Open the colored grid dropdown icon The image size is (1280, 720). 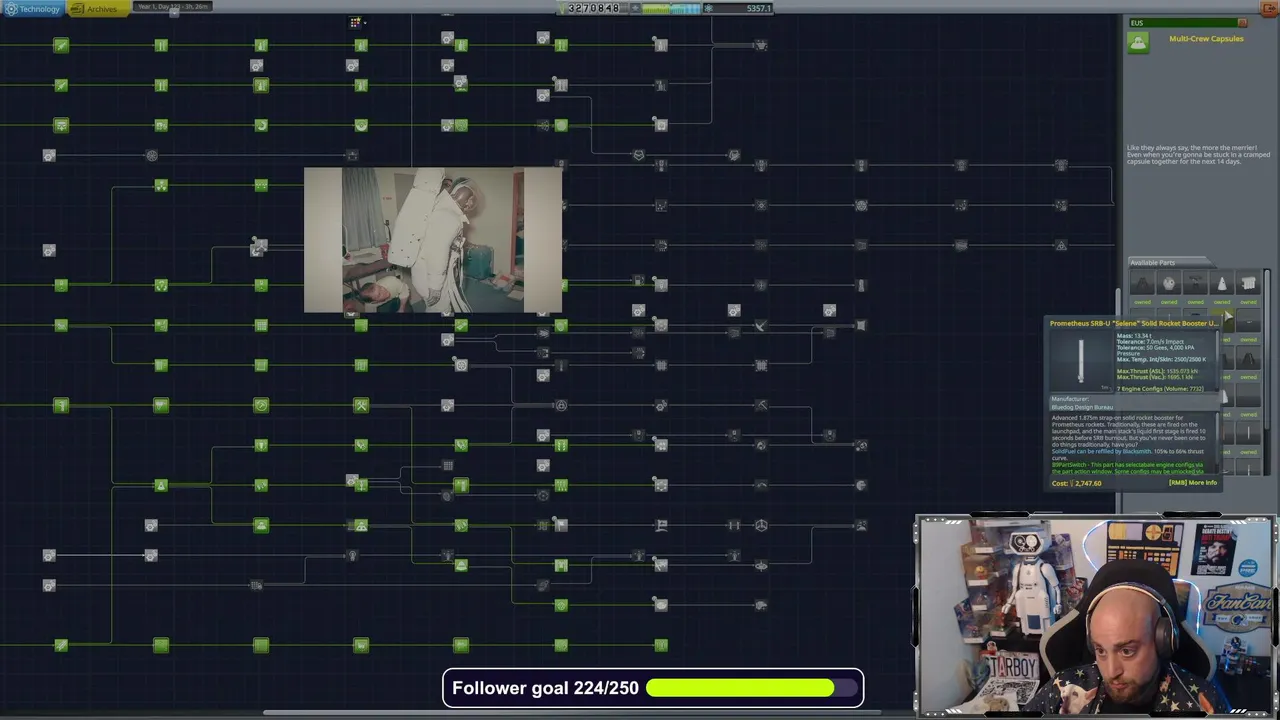[x=356, y=22]
